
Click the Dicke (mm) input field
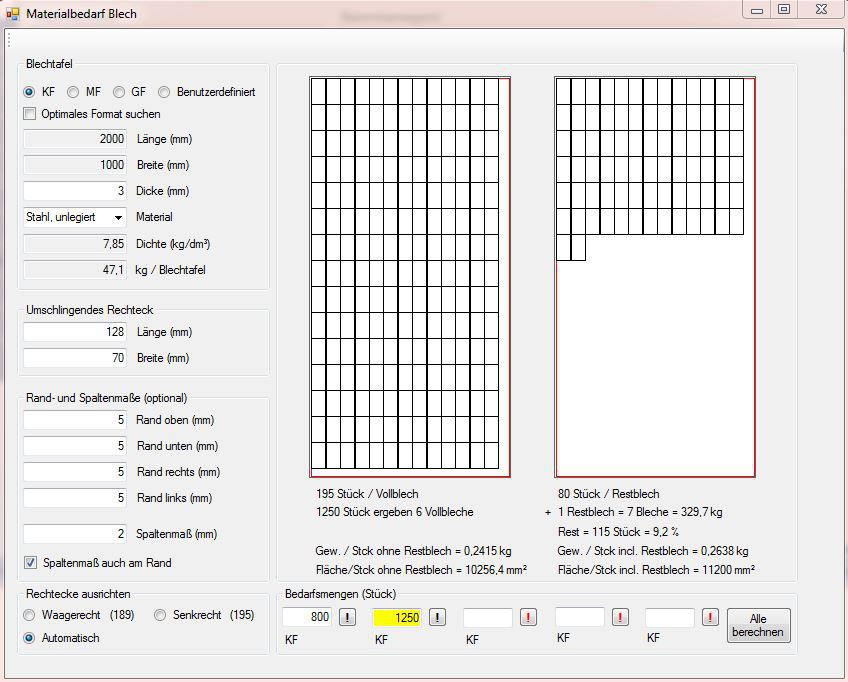[x=75, y=191]
